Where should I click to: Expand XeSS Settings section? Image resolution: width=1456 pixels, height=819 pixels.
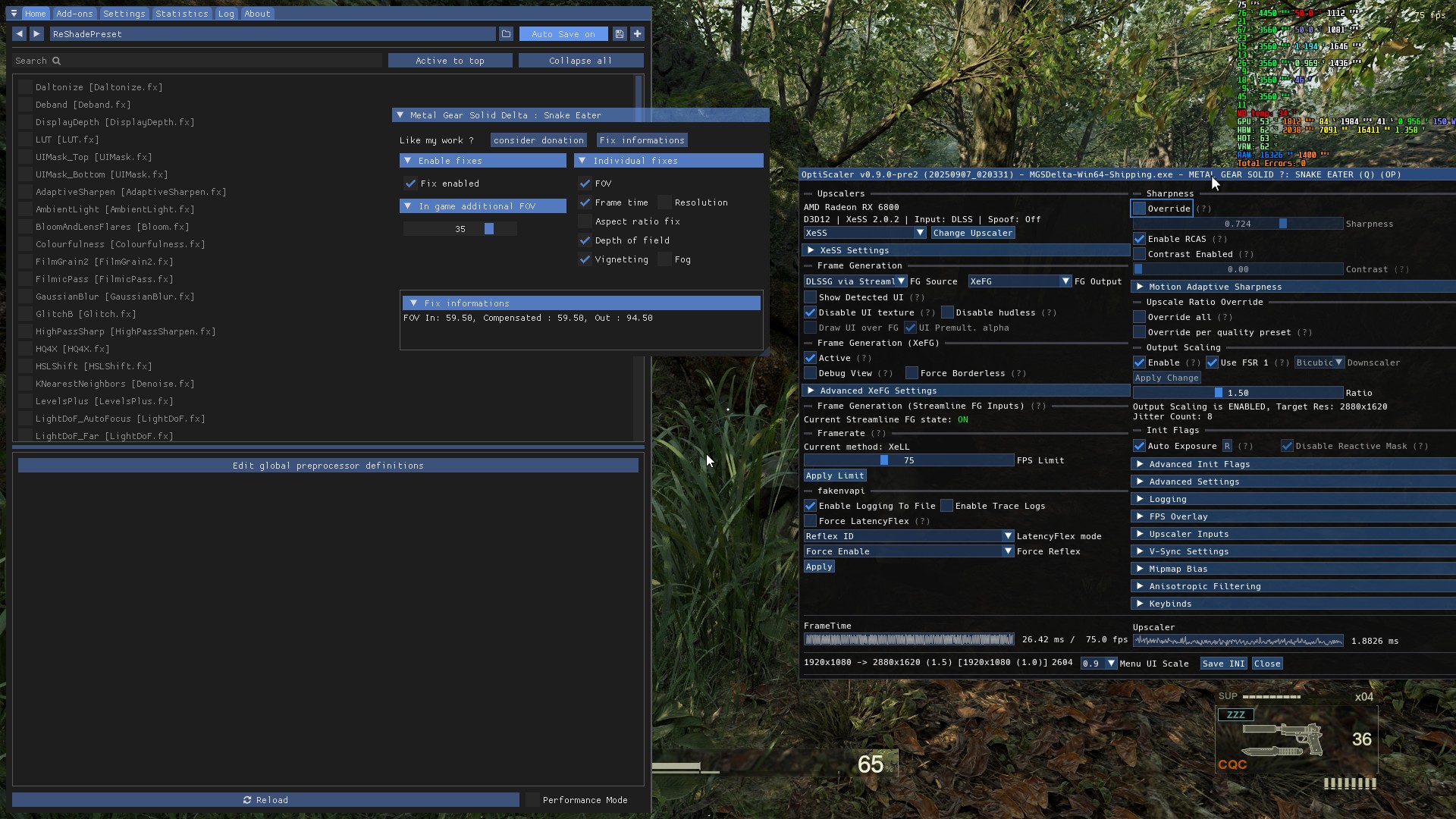[x=966, y=250]
